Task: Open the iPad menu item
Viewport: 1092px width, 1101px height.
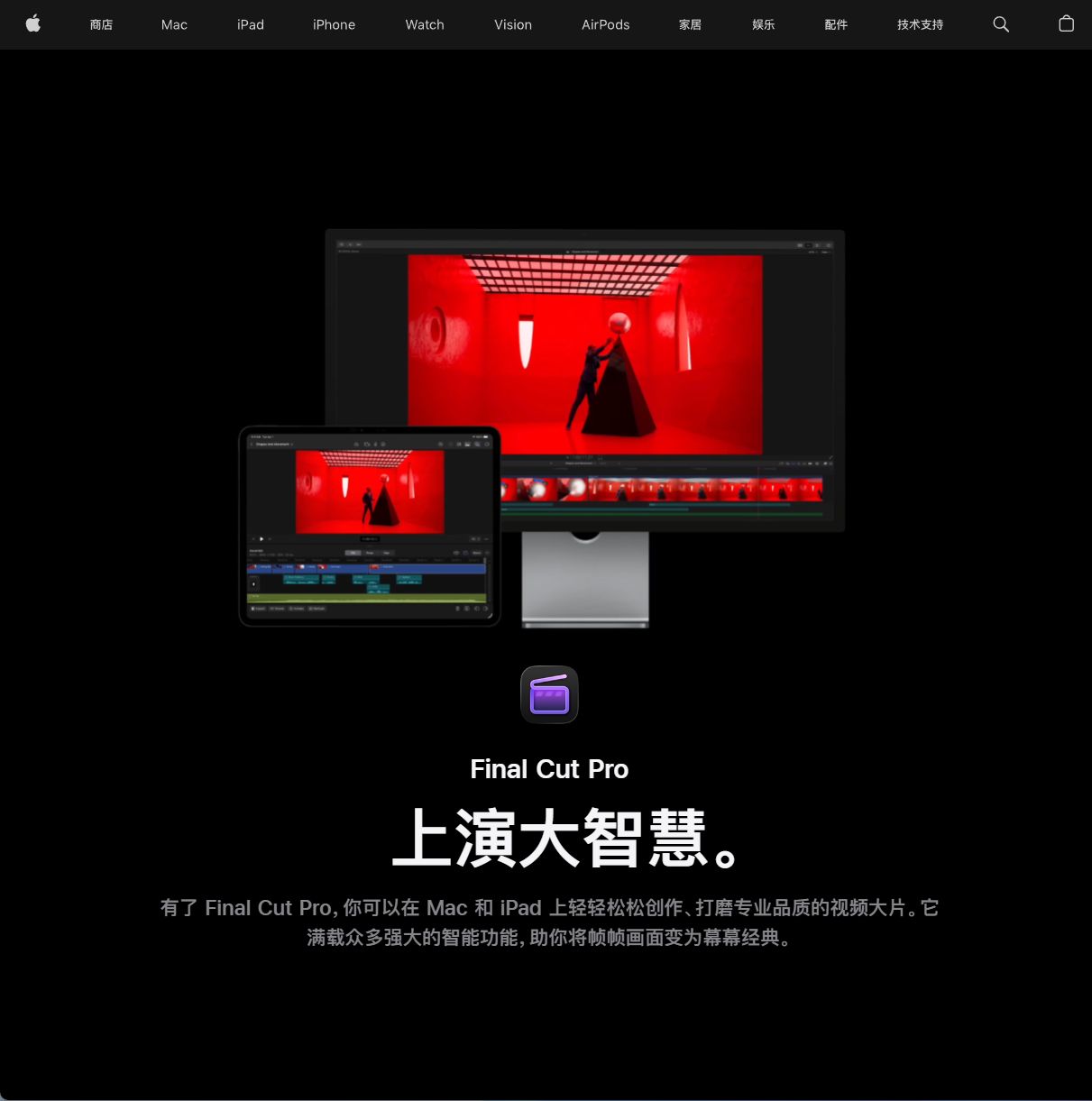Action: pyautogui.click(x=251, y=24)
